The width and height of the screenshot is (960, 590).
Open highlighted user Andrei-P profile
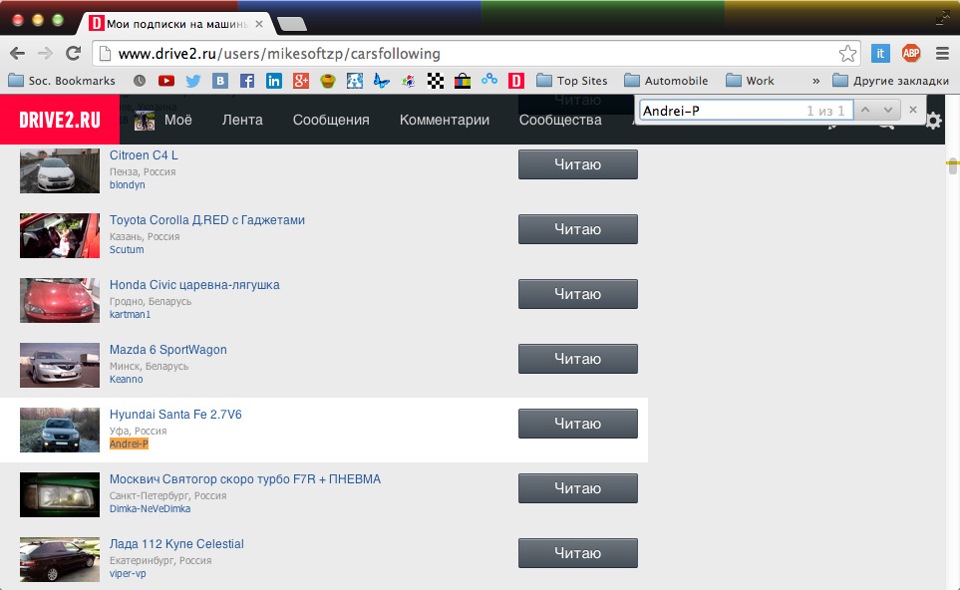(129, 444)
